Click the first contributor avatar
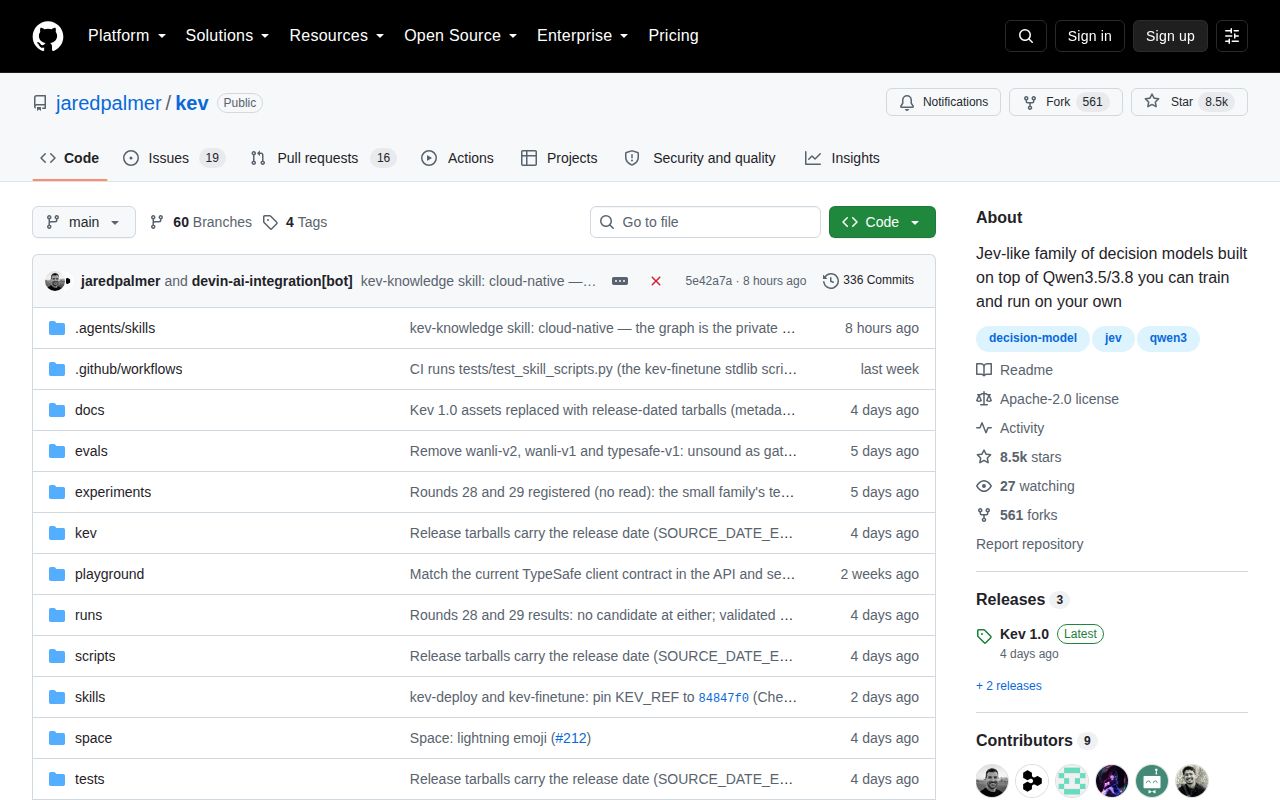Image resolution: width=1280 pixels, height=800 pixels. click(x=992, y=780)
